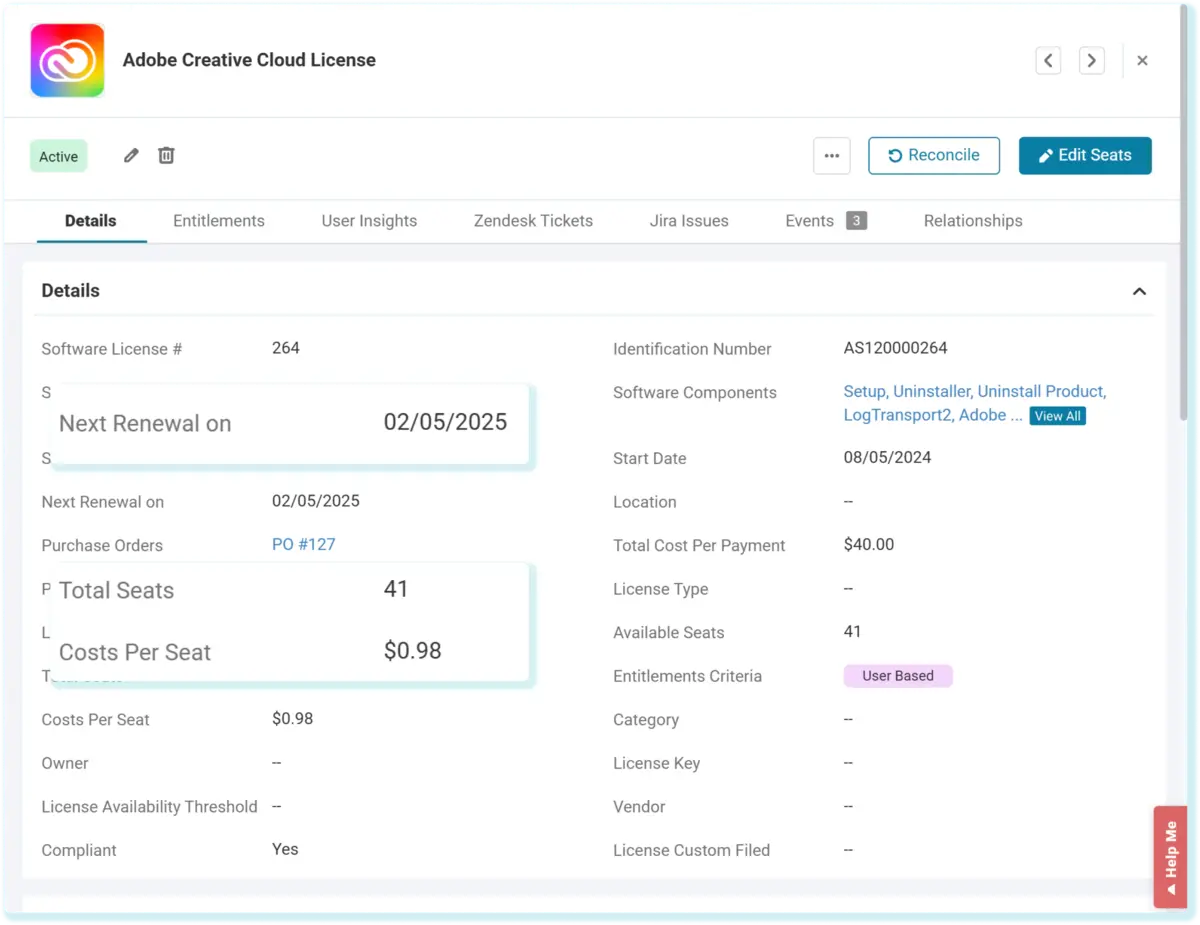Select the Relationships tab
This screenshot has height=925, width=1200.
[972, 221]
